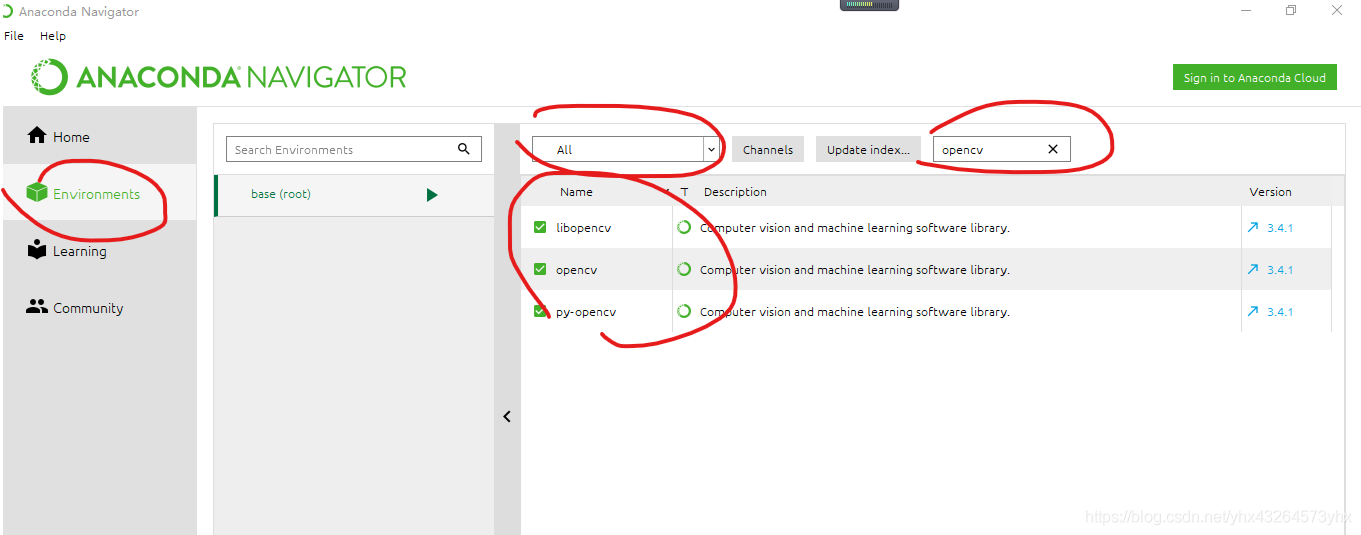Open the Help menu
The image size is (1361, 535).
53,36
